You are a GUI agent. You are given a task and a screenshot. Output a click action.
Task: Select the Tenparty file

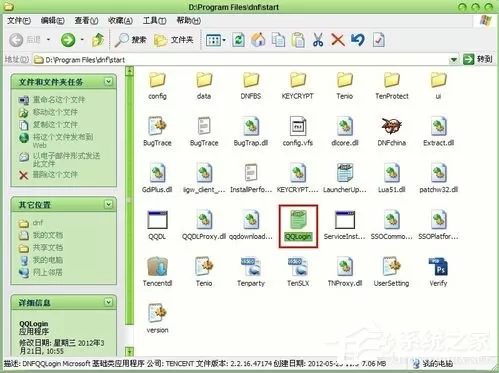(x=251, y=272)
